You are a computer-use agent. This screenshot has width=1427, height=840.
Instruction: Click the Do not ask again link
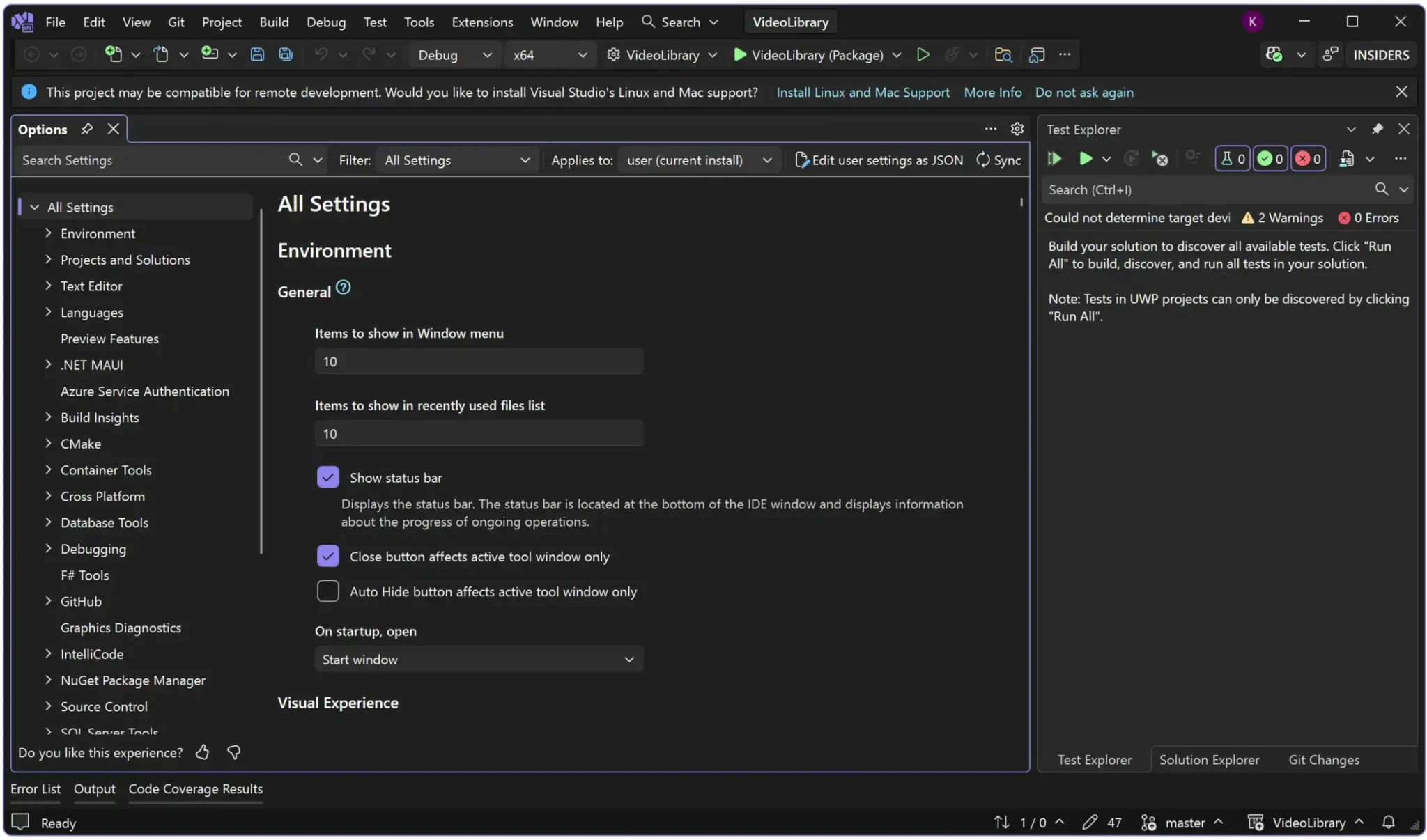coord(1083,92)
